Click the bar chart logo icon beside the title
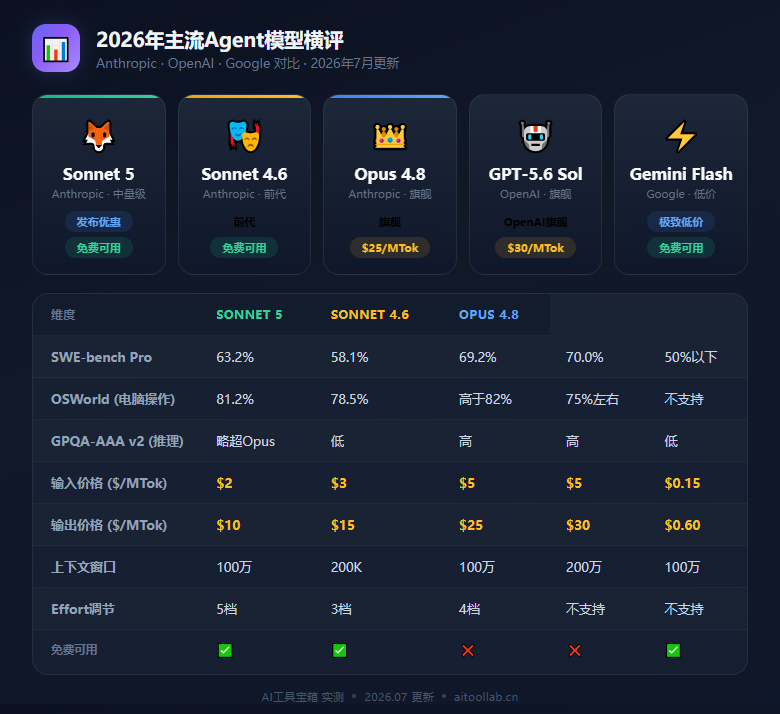The image size is (780, 714). tap(56, 48)
